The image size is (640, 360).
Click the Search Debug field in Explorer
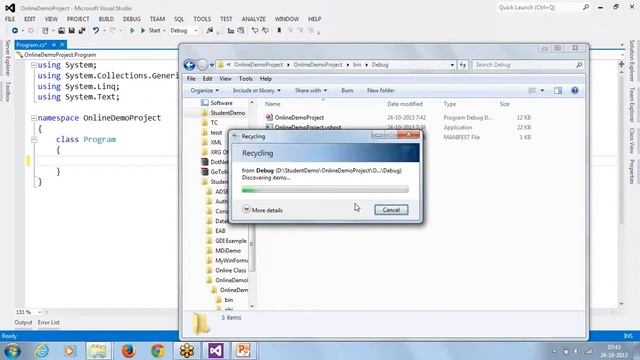(x=527, y=65)
